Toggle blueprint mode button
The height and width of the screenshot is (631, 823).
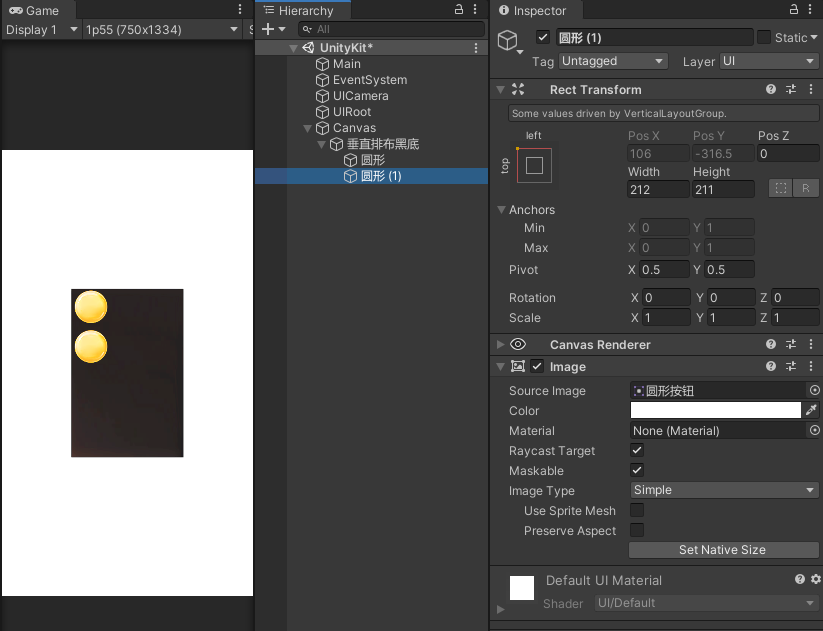tap(780, 188)
